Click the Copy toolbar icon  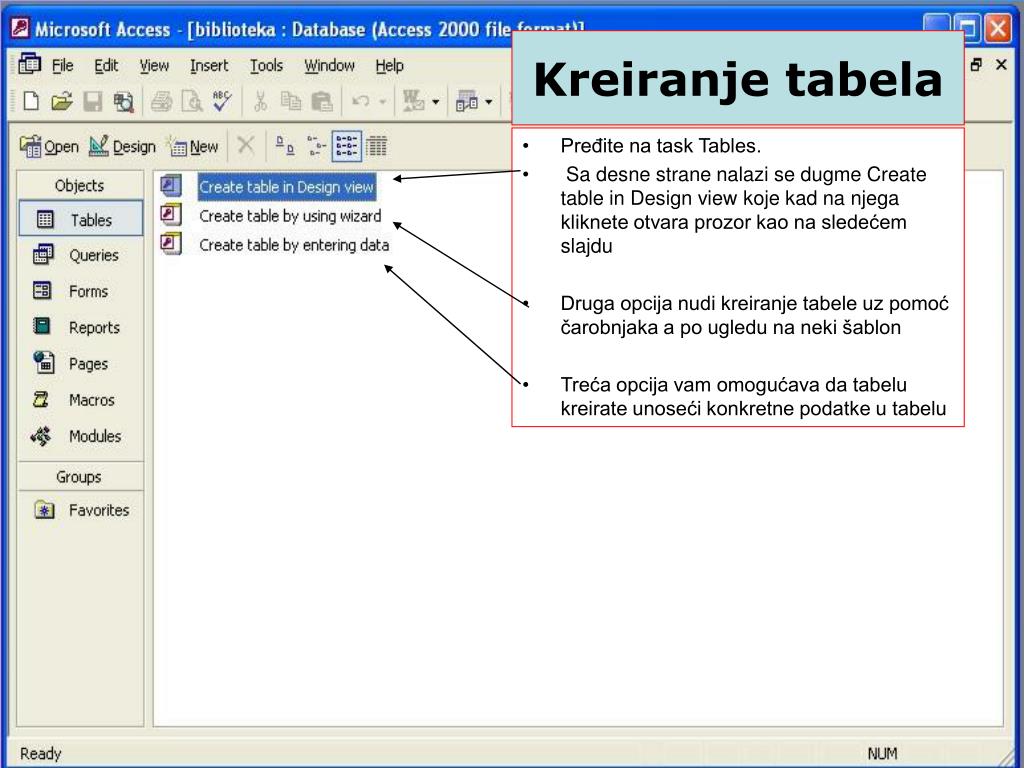pos(291,101)
